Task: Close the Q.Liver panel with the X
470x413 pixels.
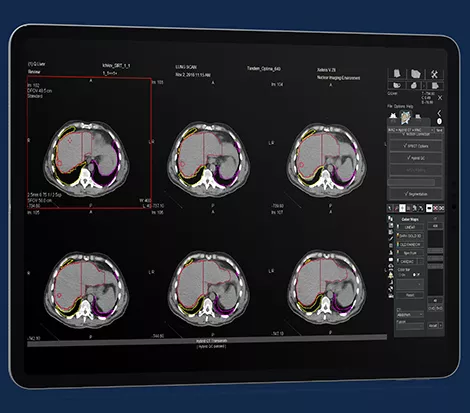Action: point(440,98)
